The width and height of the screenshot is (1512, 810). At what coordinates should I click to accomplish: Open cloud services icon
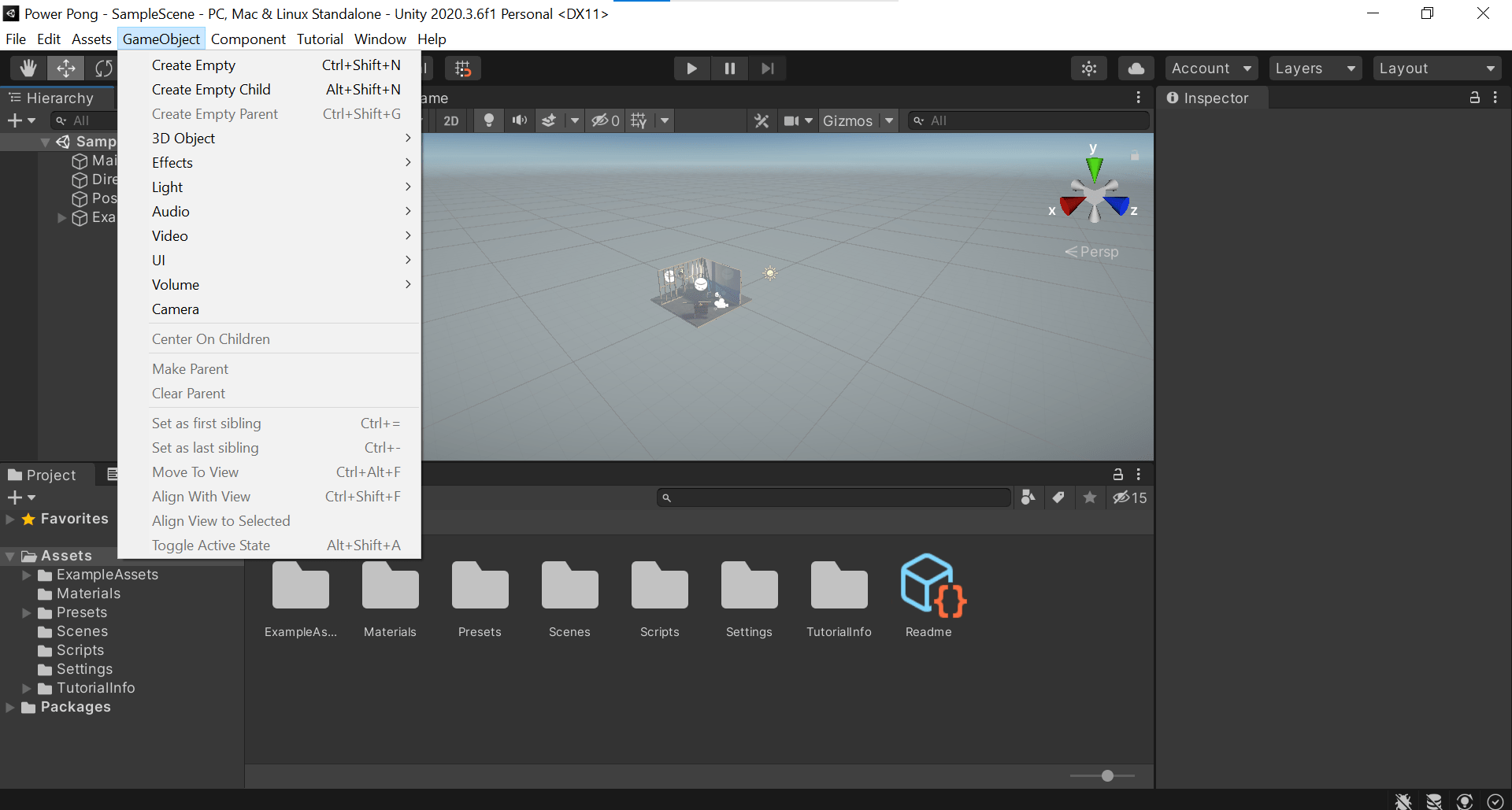click(1136, 68)
